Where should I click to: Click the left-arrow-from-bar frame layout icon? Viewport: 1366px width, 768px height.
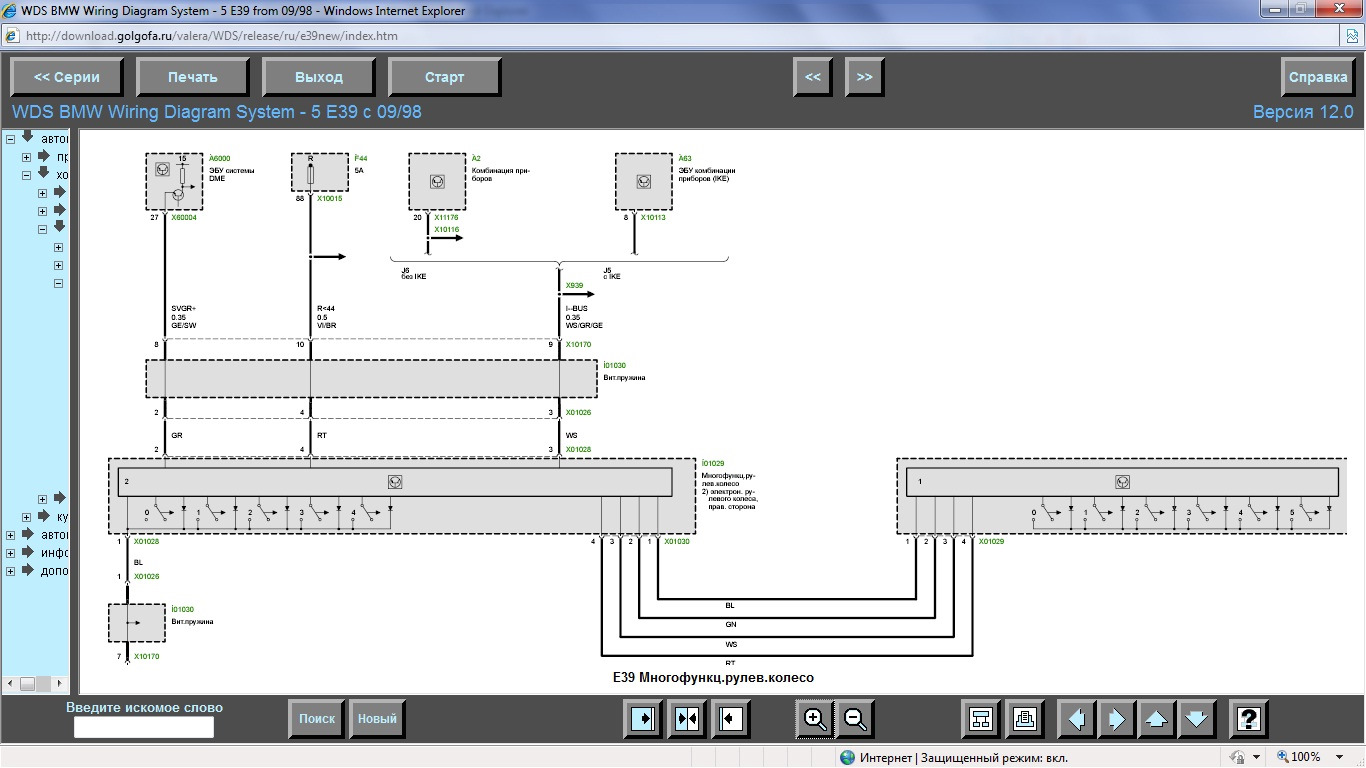tap(731, 718)
